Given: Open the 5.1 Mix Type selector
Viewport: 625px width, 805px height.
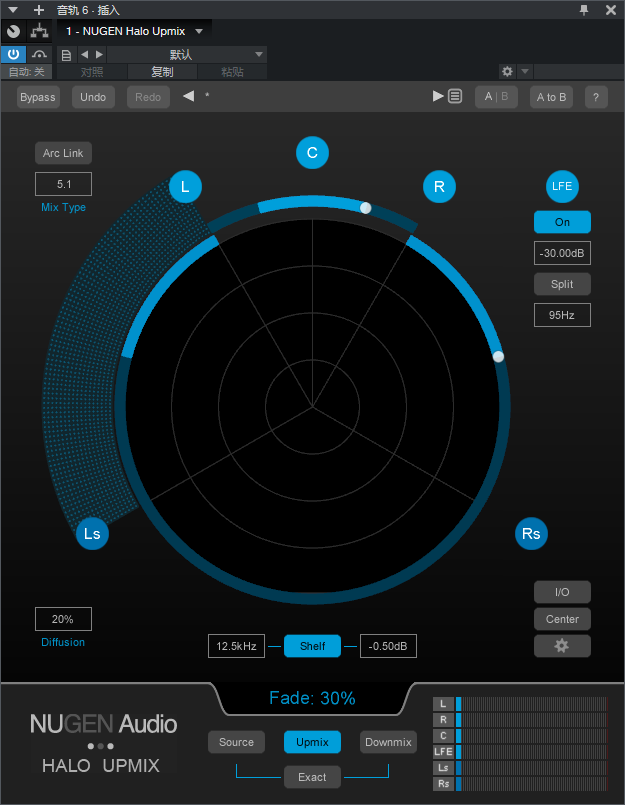Looking at the screenshot, I should 63,184.
